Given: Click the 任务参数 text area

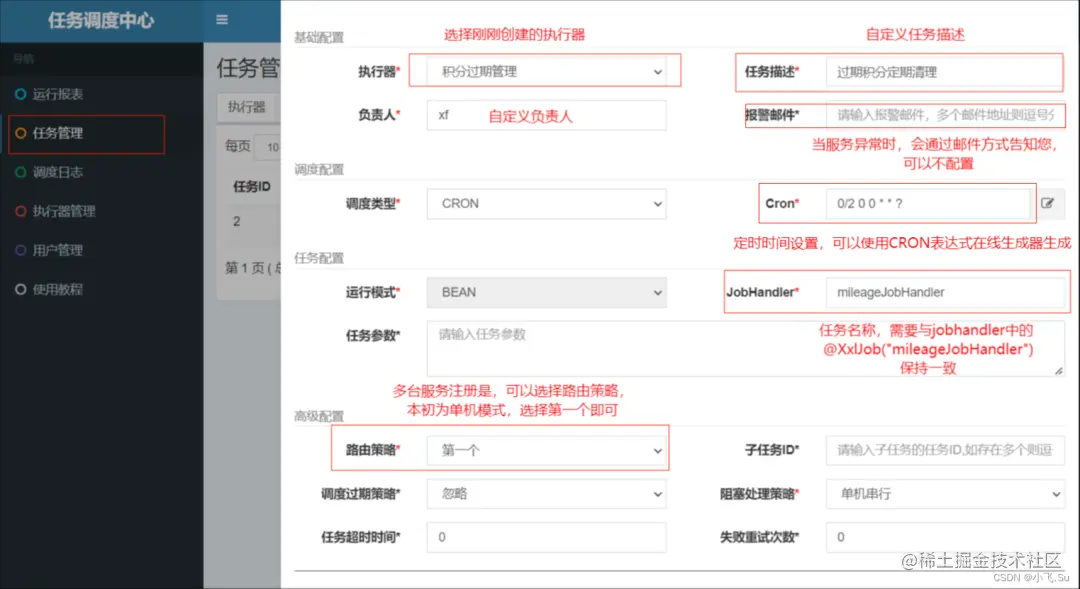Looking at the screenshot, I should coord(545,345).
